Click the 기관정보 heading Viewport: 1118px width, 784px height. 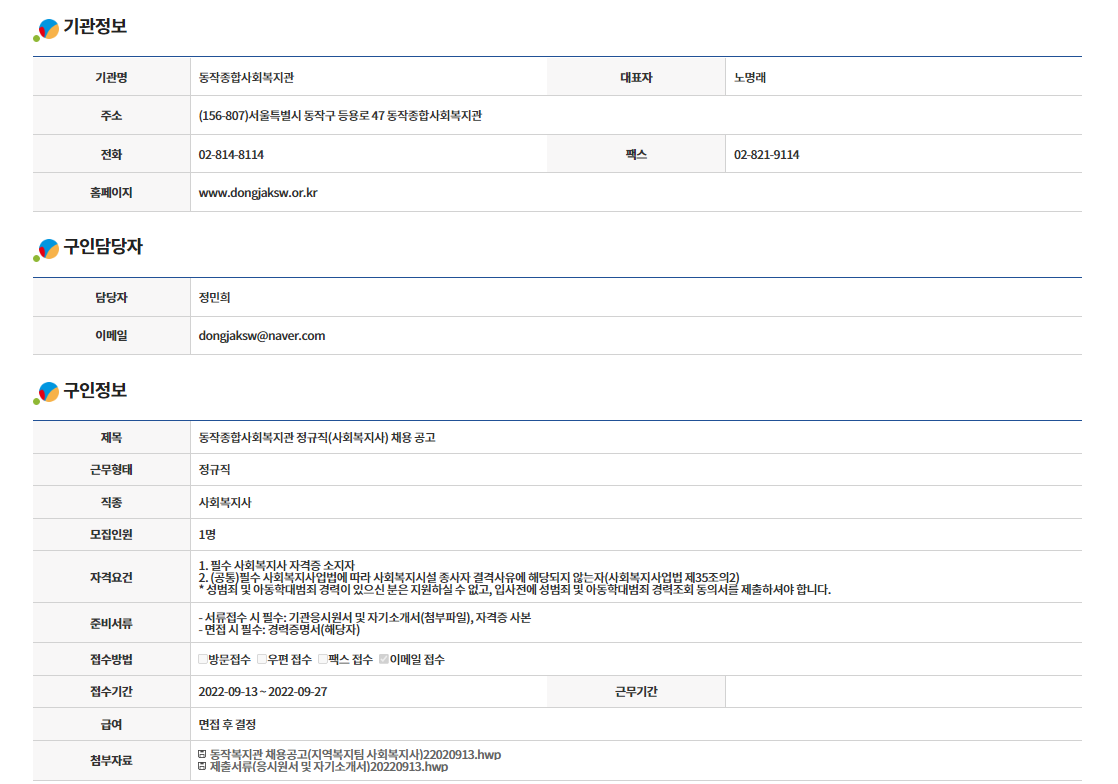pyautogui.click(x=96, y=27)
